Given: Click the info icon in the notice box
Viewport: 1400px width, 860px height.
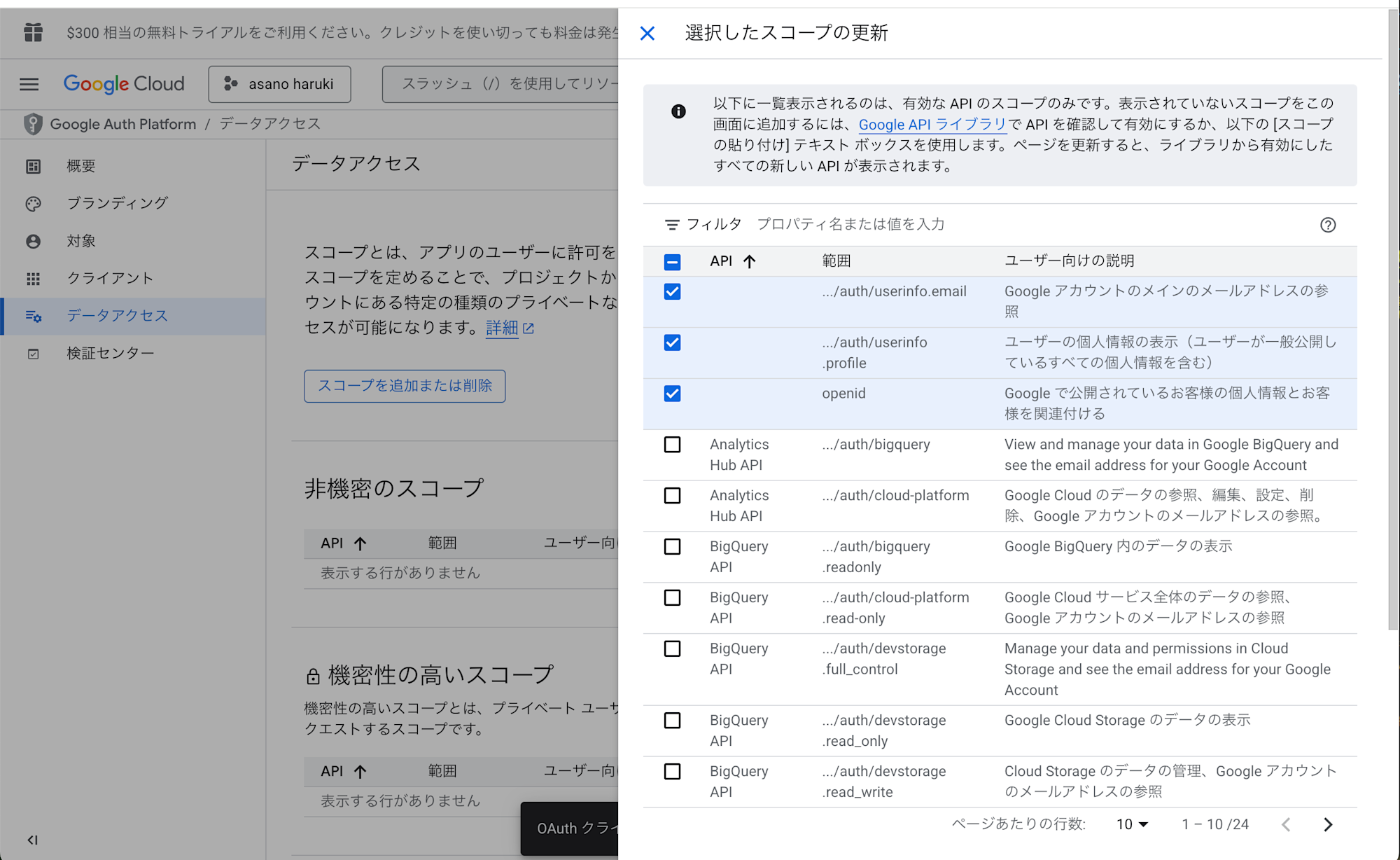Looking at the screenshot, I should (x=678, y=111).
